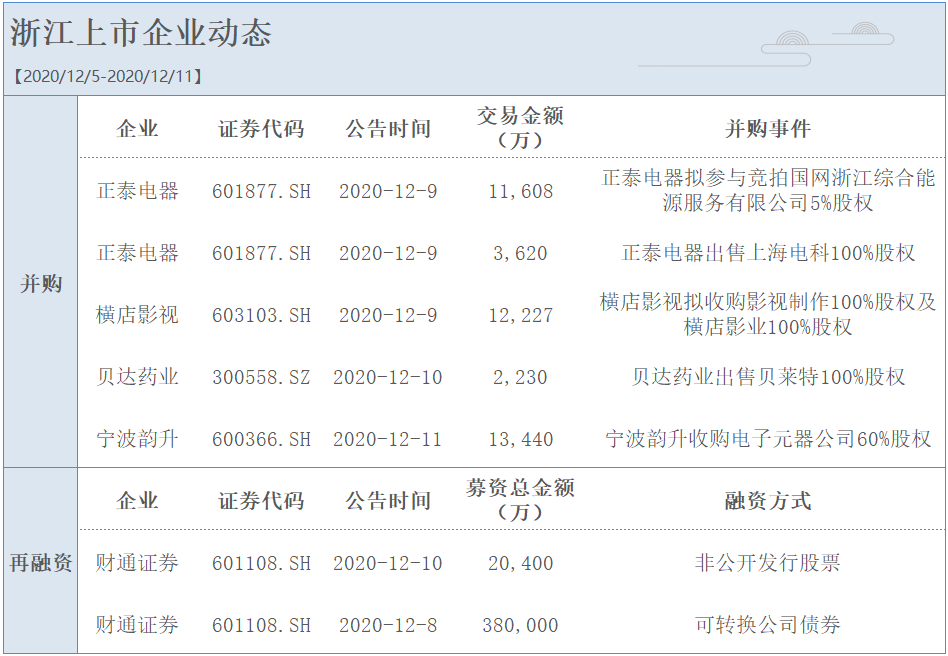Select code 601108.SH in the 20,400 row
948x656 pixels.
pos(261,563)
